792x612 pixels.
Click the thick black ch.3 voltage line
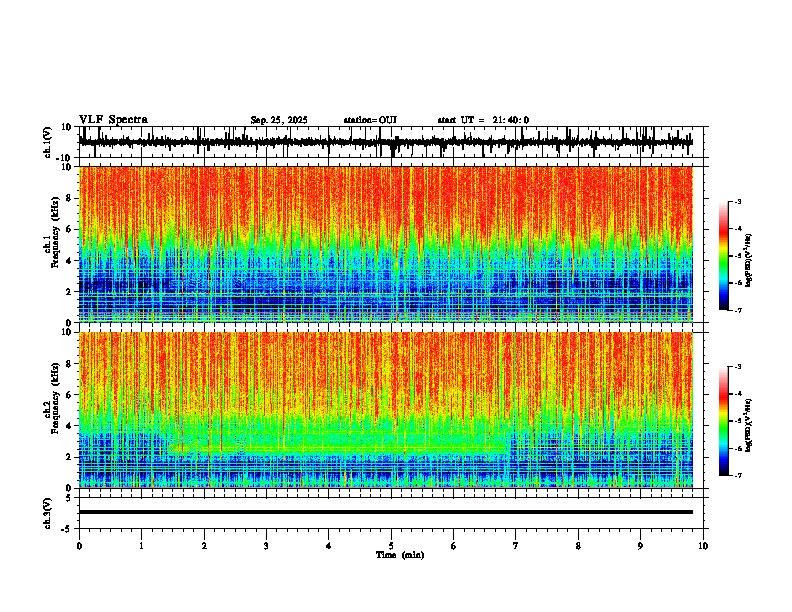pyautogui.click(x=385, y=512)
